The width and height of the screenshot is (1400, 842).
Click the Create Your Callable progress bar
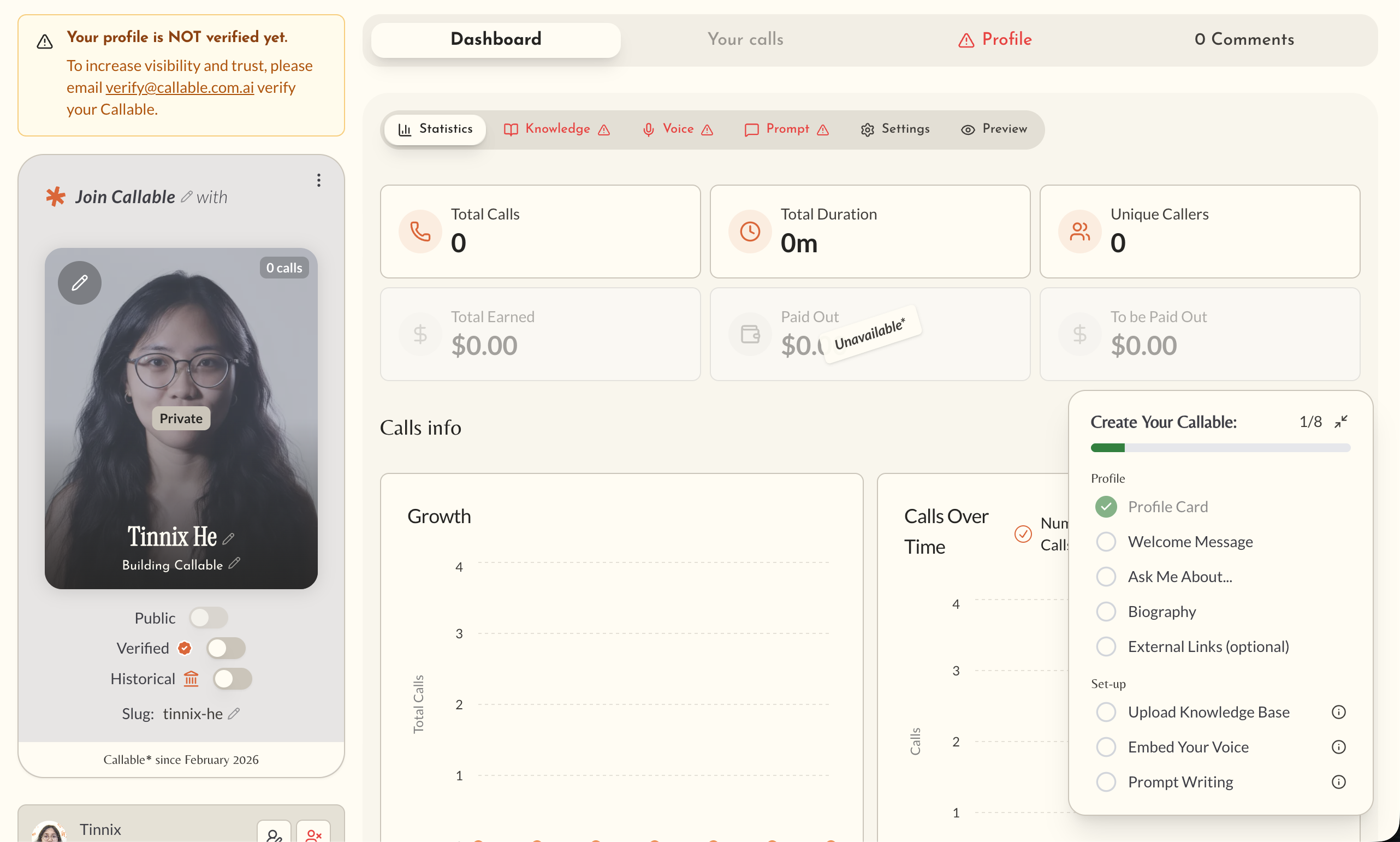[1220, 448]
